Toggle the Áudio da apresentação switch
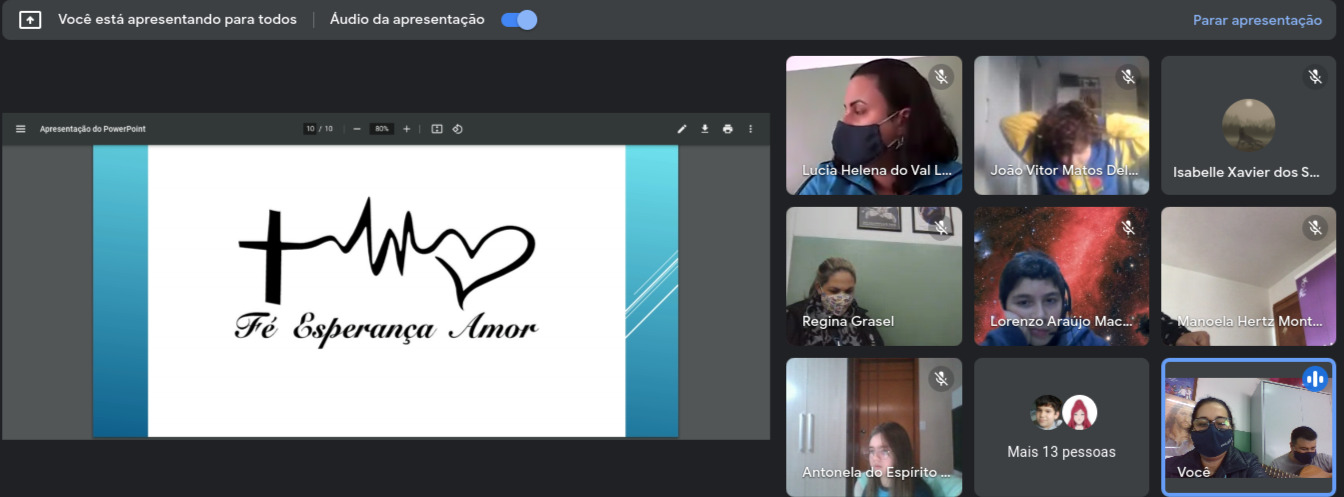This screenshot has width=1344, height=497. point(519,20)
